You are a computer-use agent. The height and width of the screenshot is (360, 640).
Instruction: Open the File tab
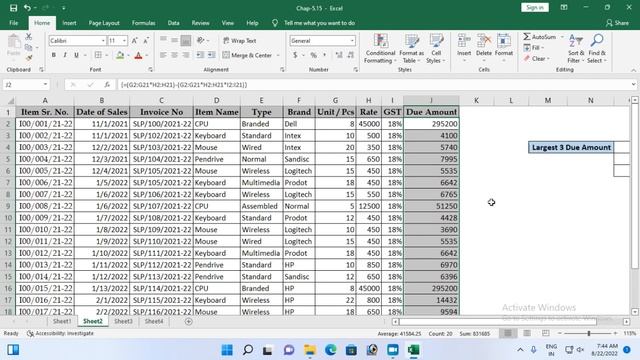pyautogui.click(x=13, y=23)
